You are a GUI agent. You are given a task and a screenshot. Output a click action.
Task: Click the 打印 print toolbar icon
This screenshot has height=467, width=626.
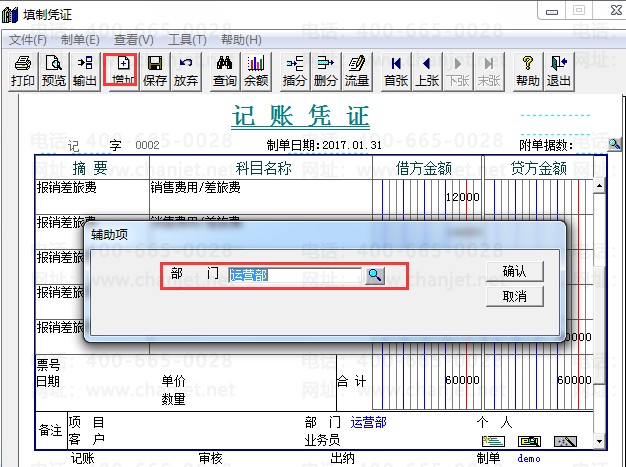pos(23,71)
